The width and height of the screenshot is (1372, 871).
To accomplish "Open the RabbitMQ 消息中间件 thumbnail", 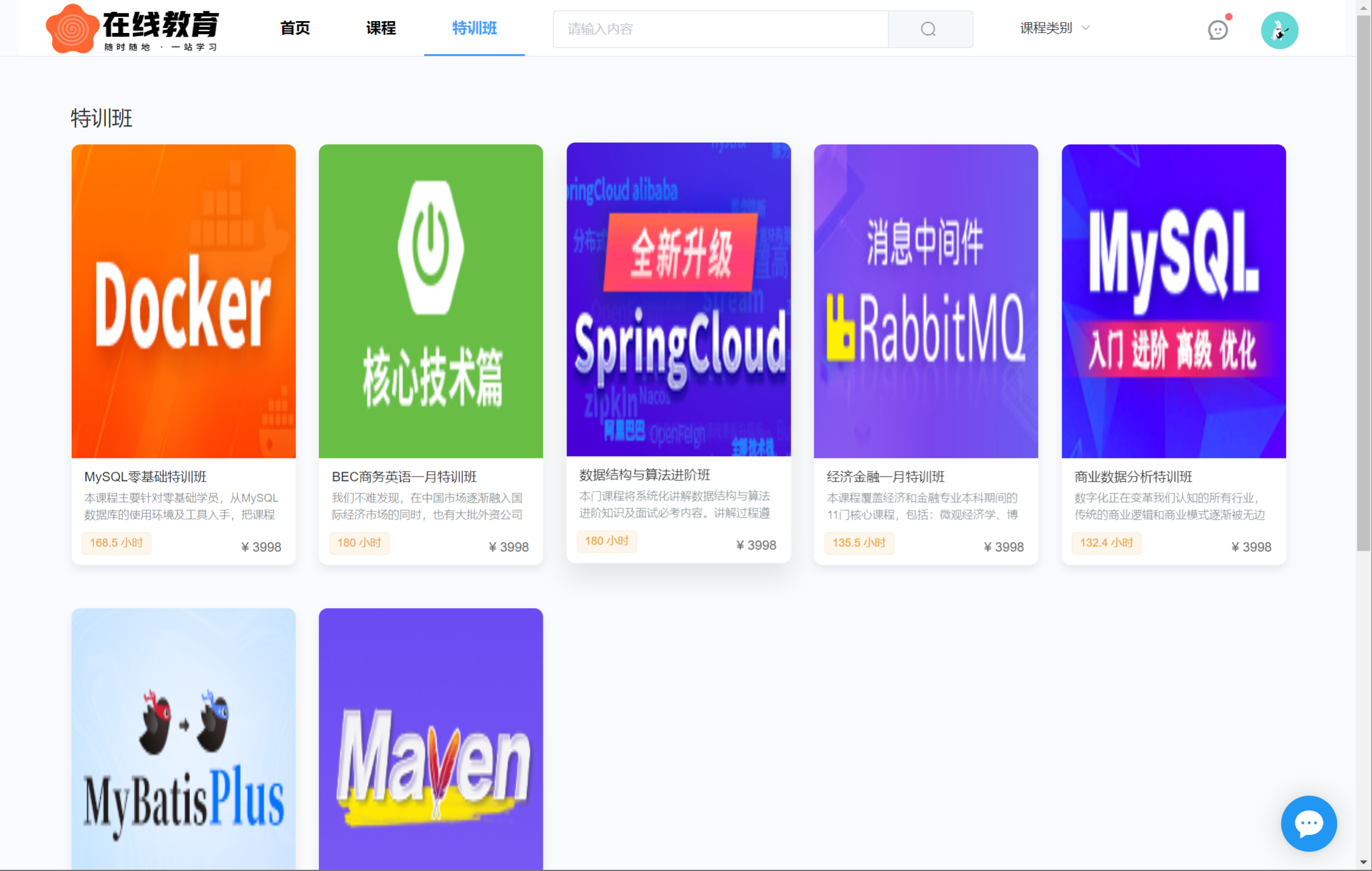I will [925, 301].
